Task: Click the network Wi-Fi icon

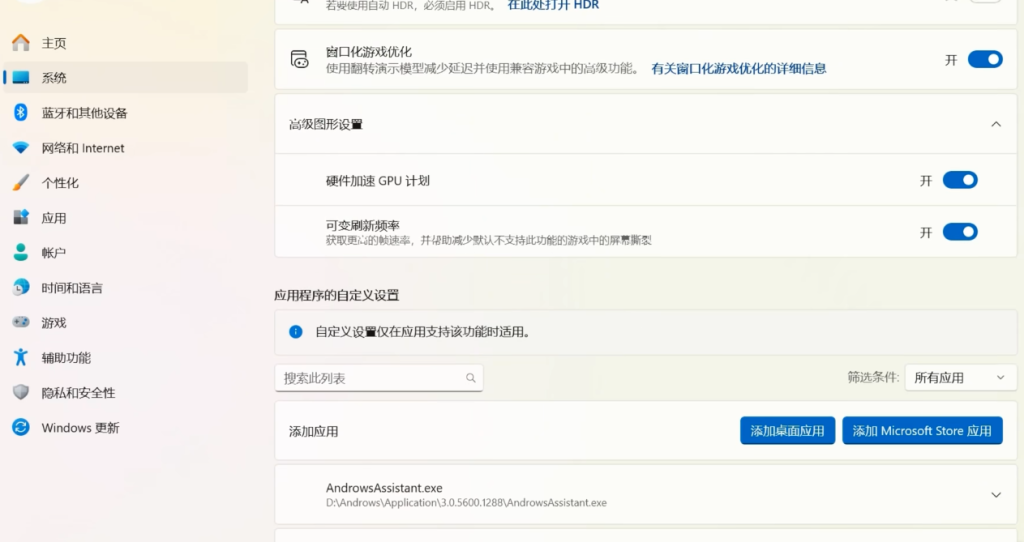Action: point(20,148)
